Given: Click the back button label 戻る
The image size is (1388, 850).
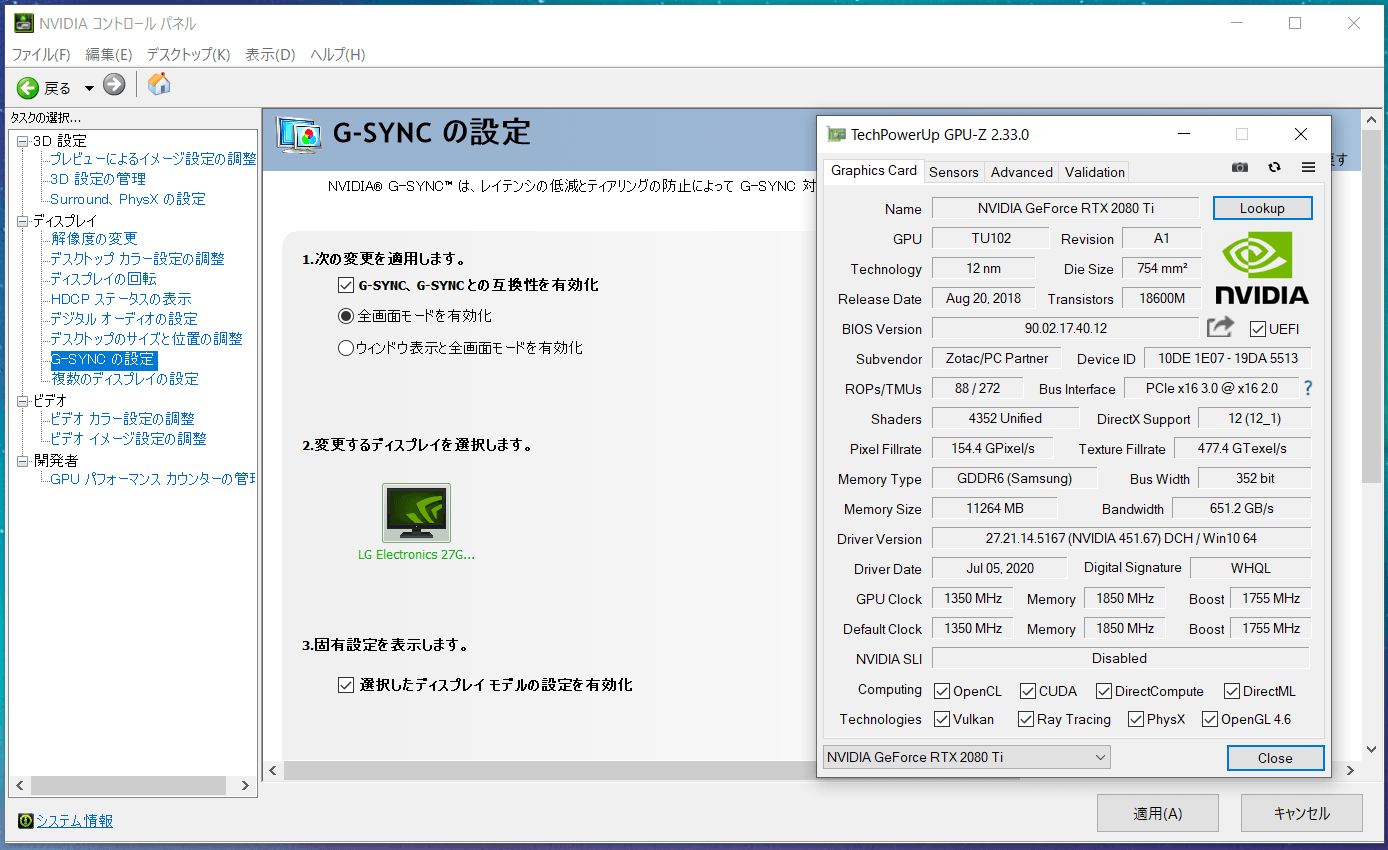Looking at the screenshot, I should tap(58, 88).
